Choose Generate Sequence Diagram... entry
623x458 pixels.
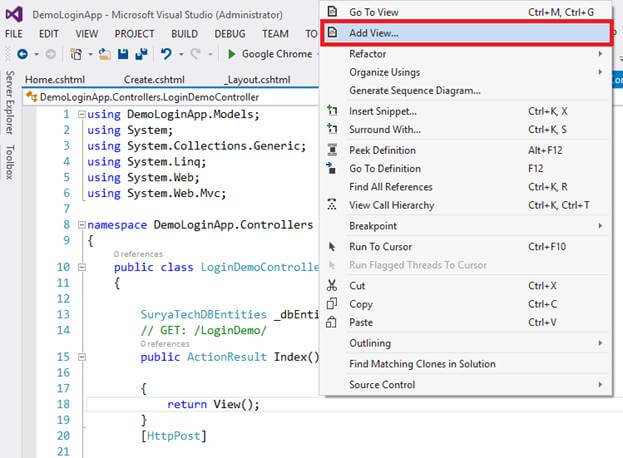coord(466,91)
